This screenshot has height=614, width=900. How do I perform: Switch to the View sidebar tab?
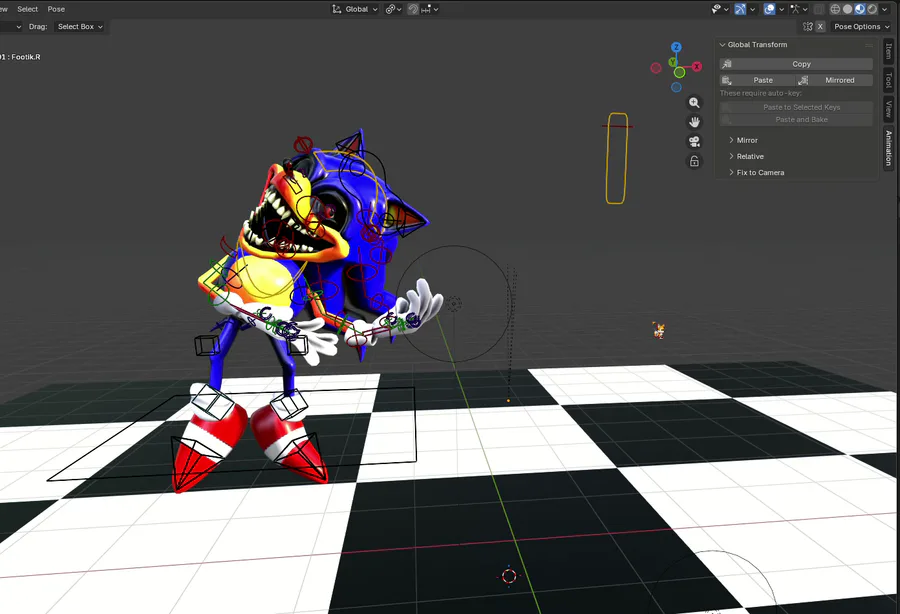coord(889,109)
